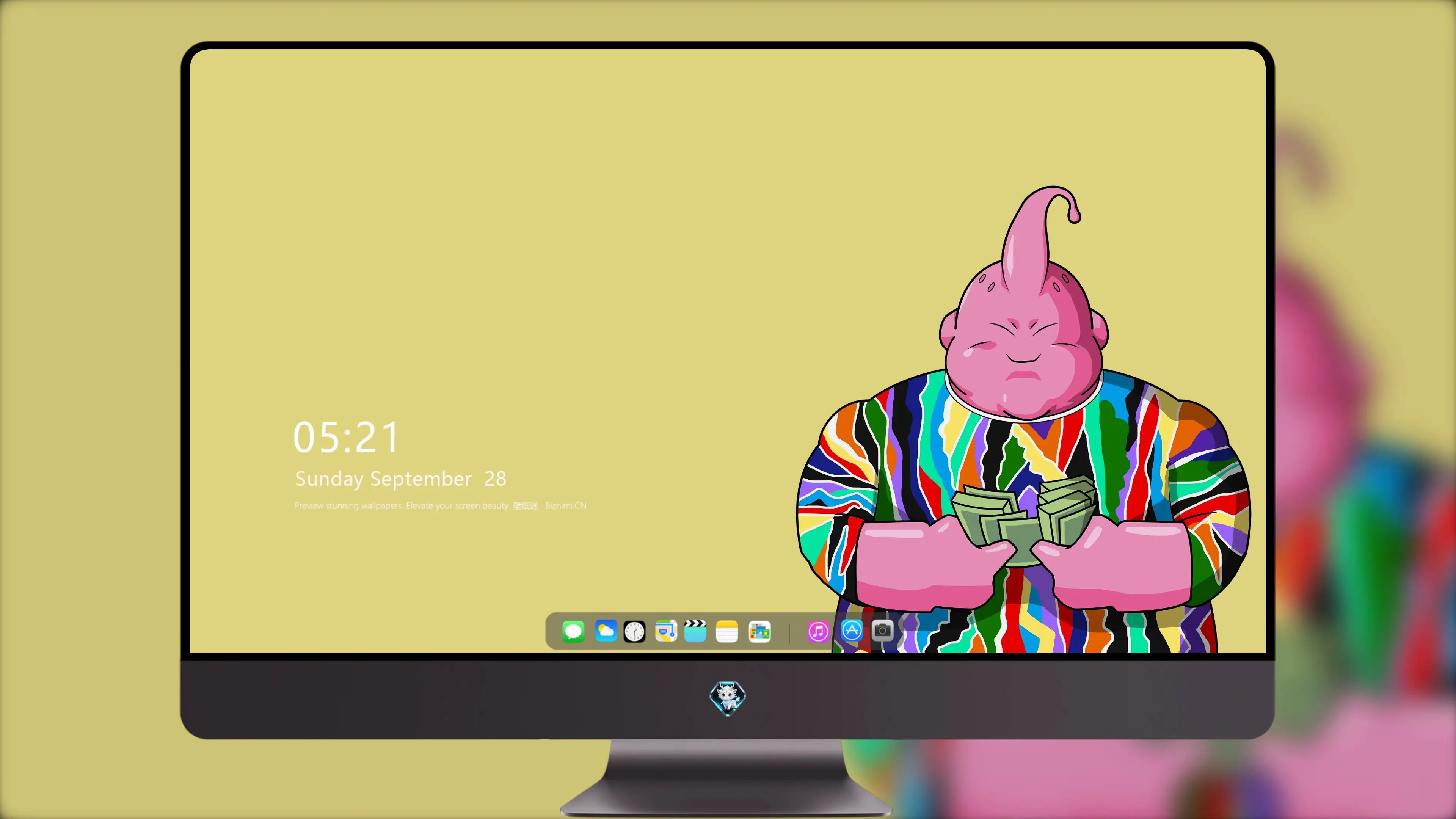Launch the Maps app from the dock
This screenshot has width=1456, height=819.
[x=666, y=631]
